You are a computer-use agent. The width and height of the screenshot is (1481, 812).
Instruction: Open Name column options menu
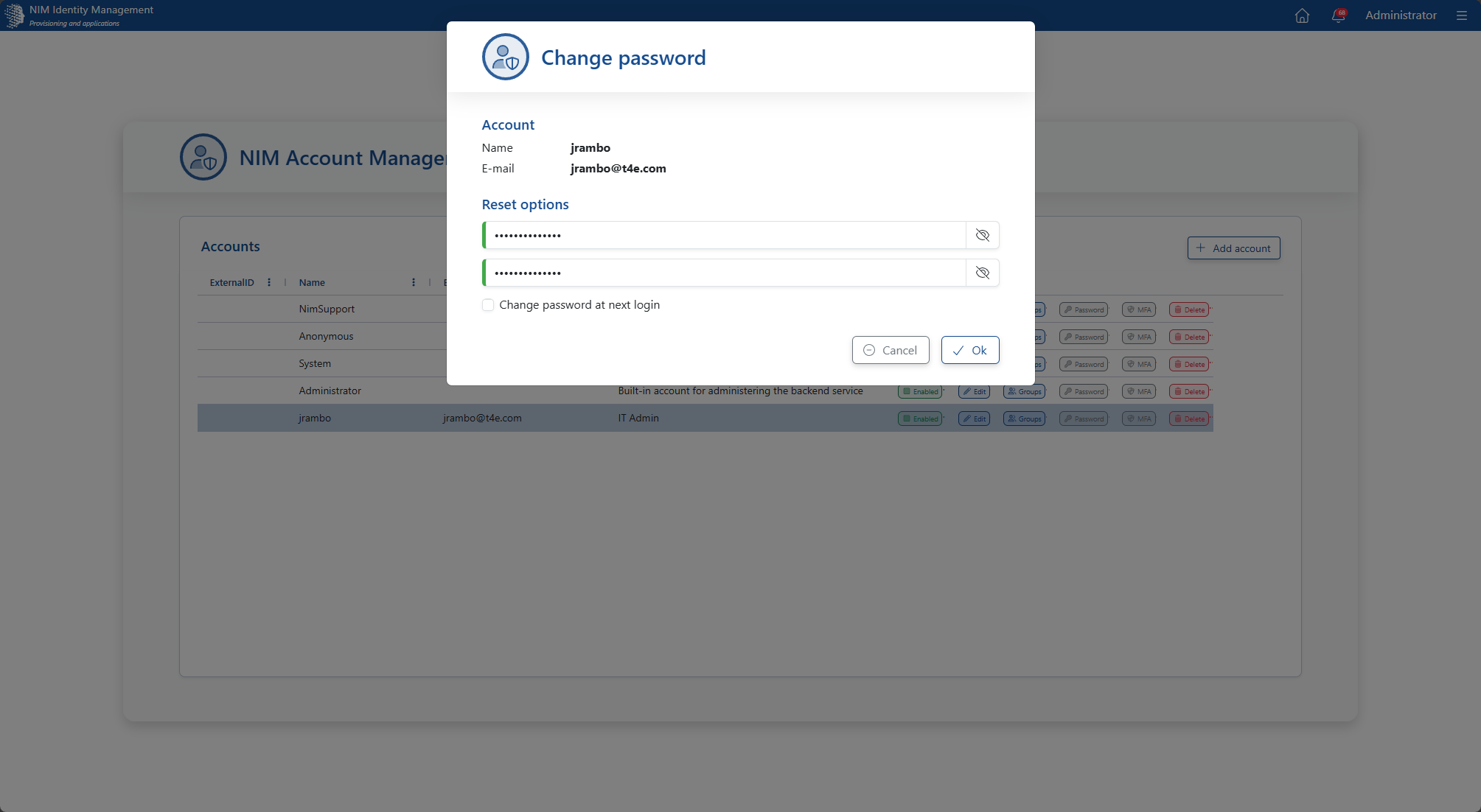414,282
